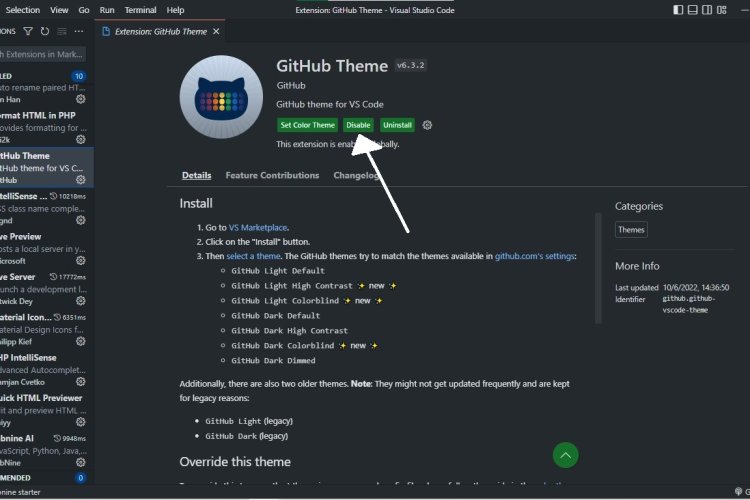
Task: Select Tabnine AI extension in list
Action: point(45,450)
